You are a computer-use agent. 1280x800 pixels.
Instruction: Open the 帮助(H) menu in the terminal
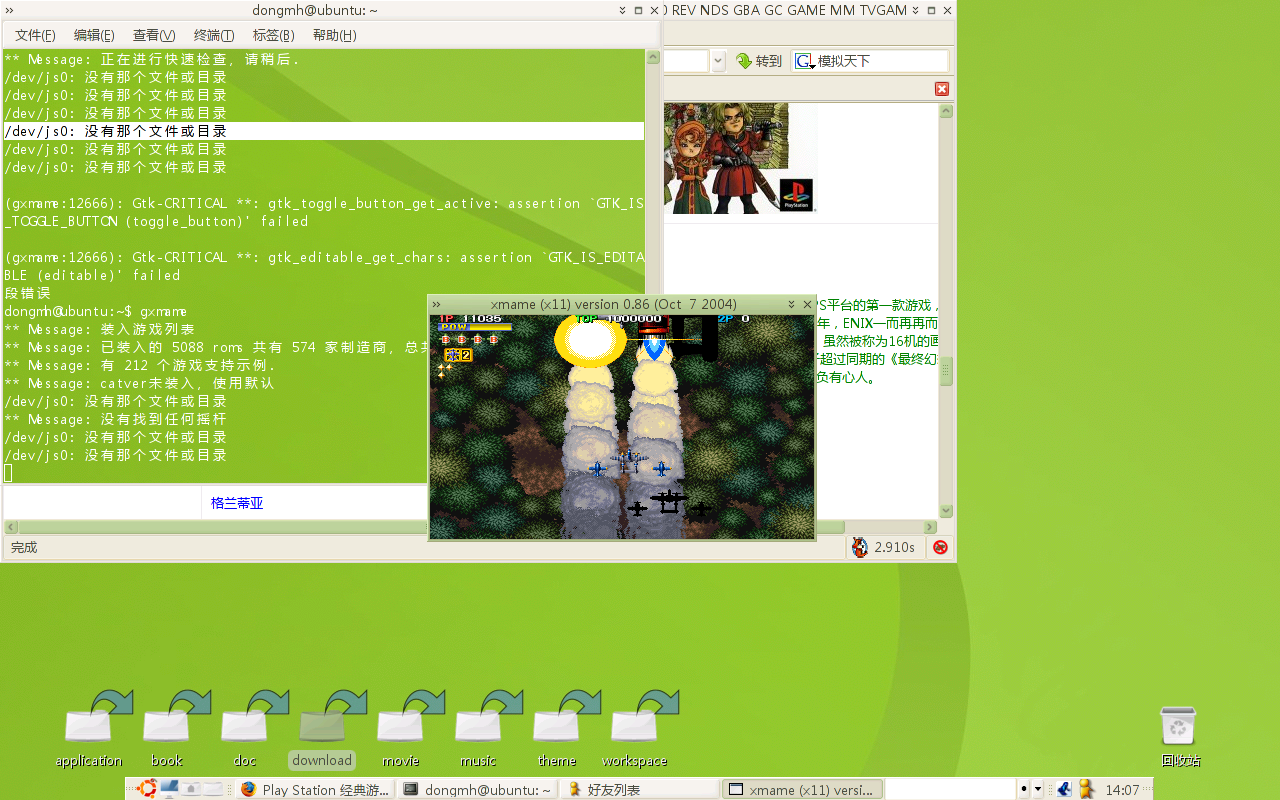click(334, 35)
